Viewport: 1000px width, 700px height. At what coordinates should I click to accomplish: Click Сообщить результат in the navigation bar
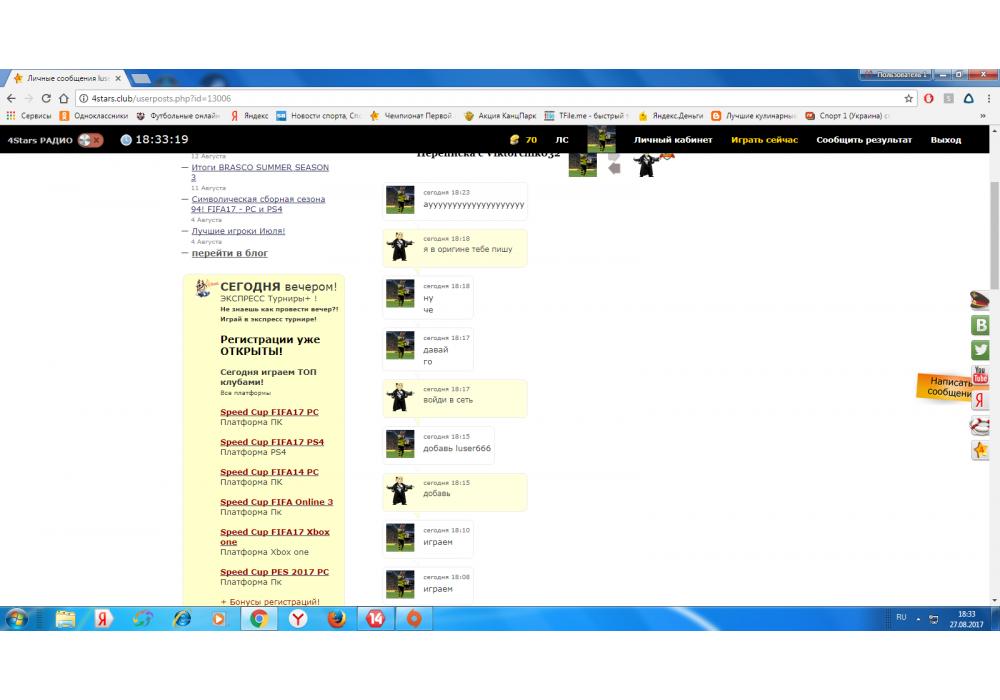(864, 140)
